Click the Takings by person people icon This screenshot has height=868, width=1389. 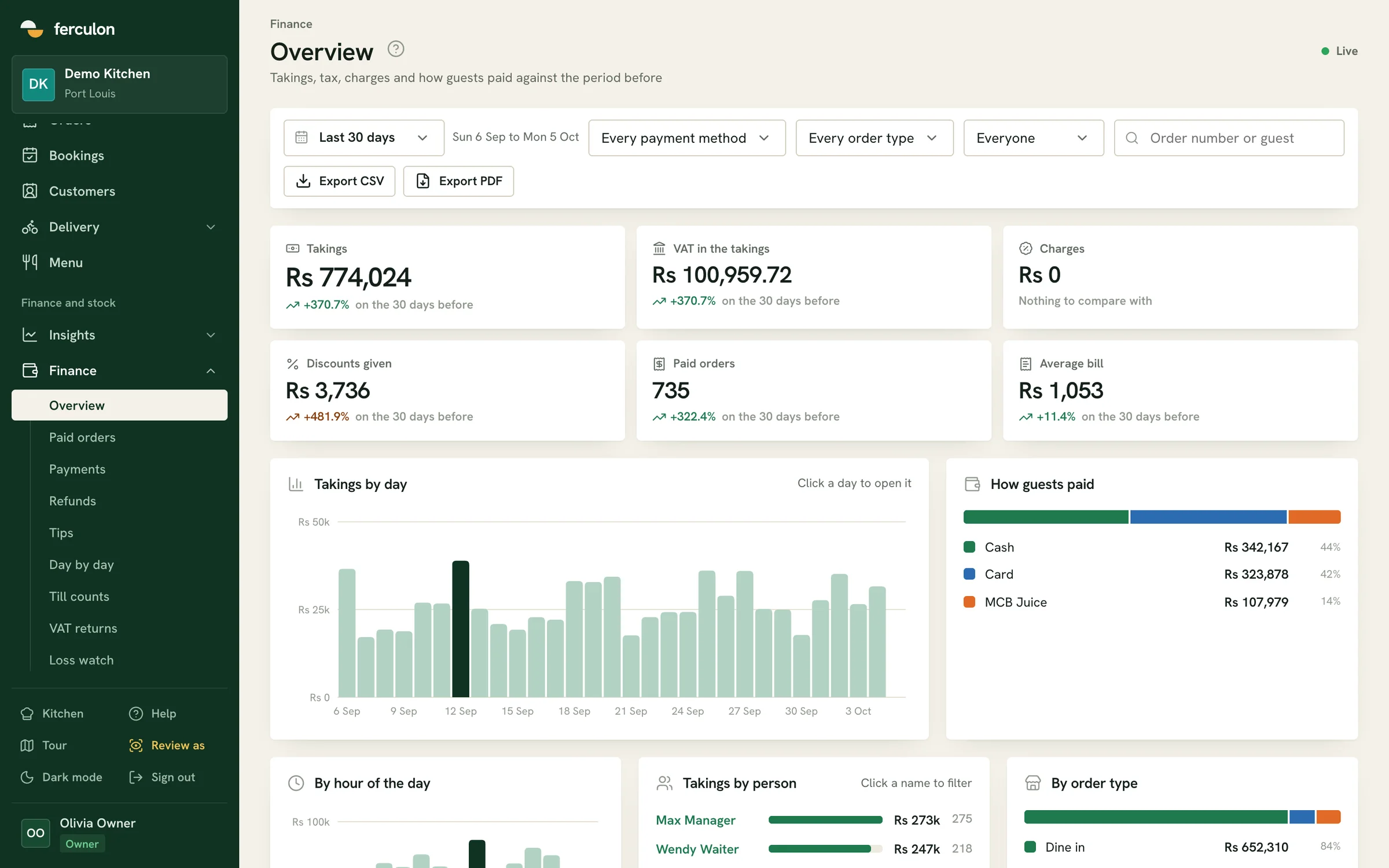point(664,783)
